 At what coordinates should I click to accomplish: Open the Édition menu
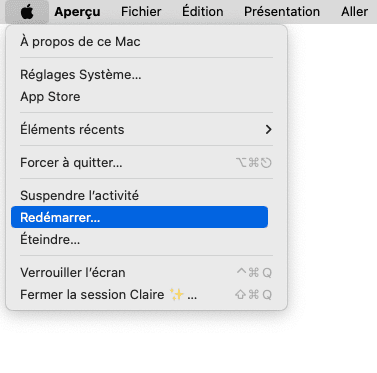click(203, 12)
